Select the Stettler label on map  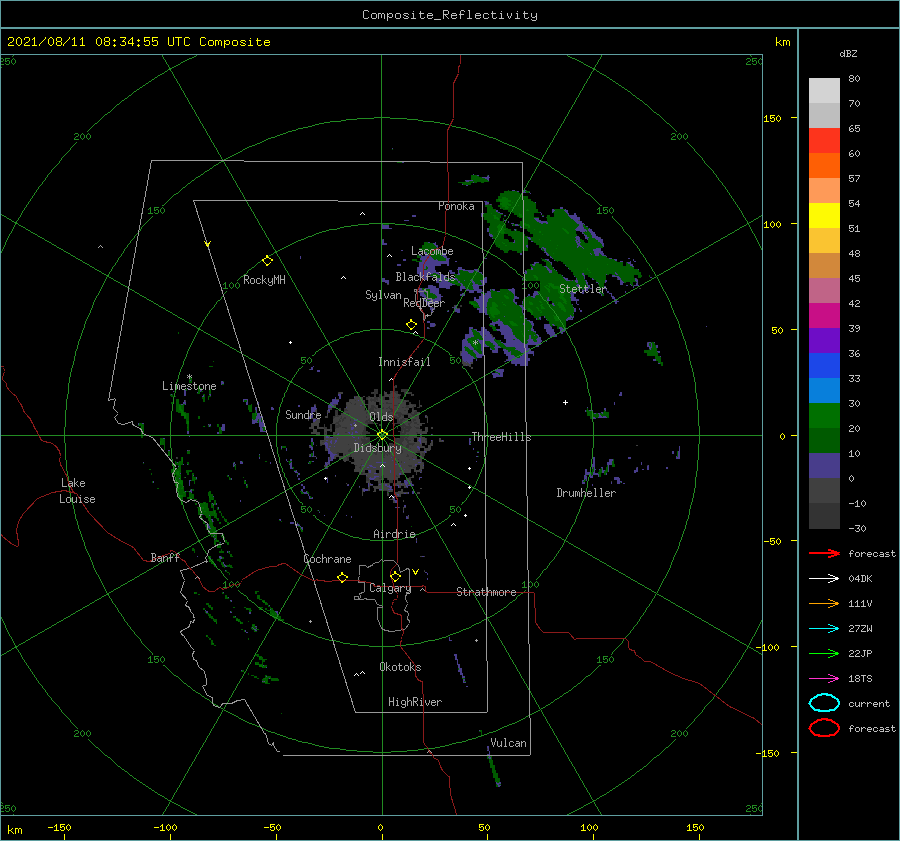pyautogui.click(x=583, y=289)
